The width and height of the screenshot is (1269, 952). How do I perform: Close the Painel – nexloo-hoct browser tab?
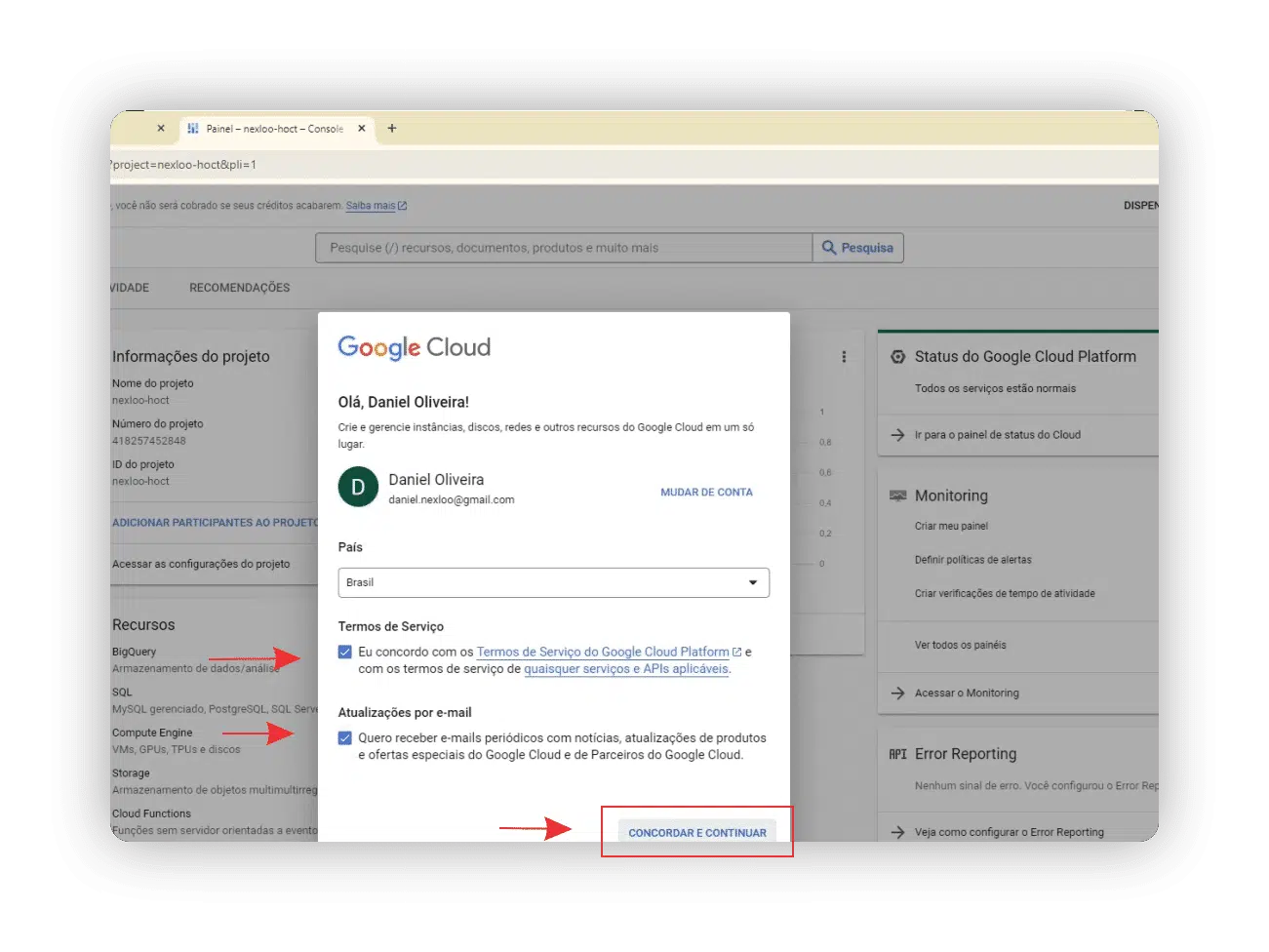pyautogui.click(x=361, y=128)
